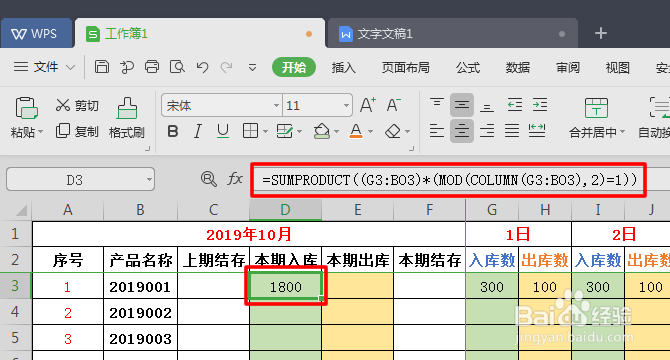
Task: Open the Borders dropdown arrow
Action: (265, 132)
